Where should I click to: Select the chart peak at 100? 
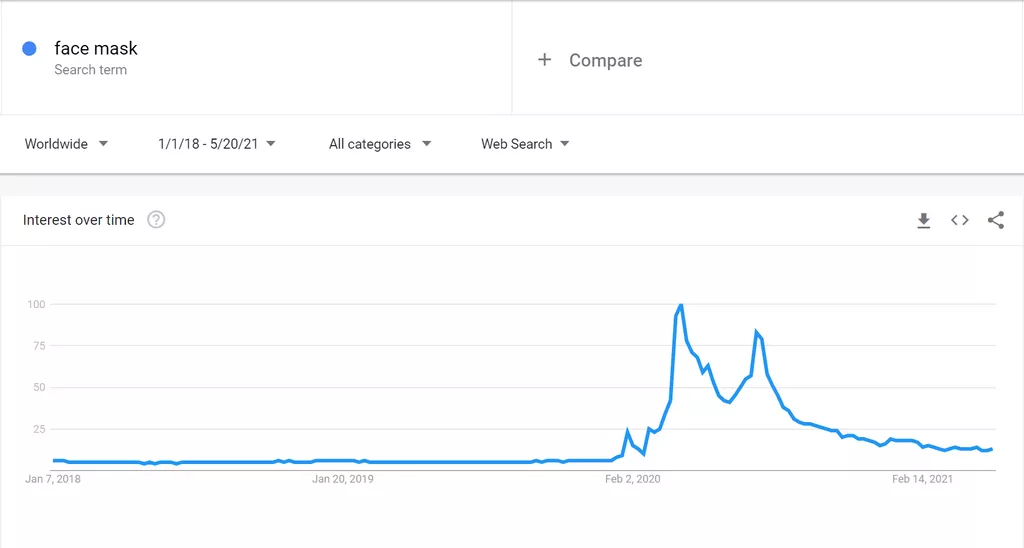(x=680, y=305)
